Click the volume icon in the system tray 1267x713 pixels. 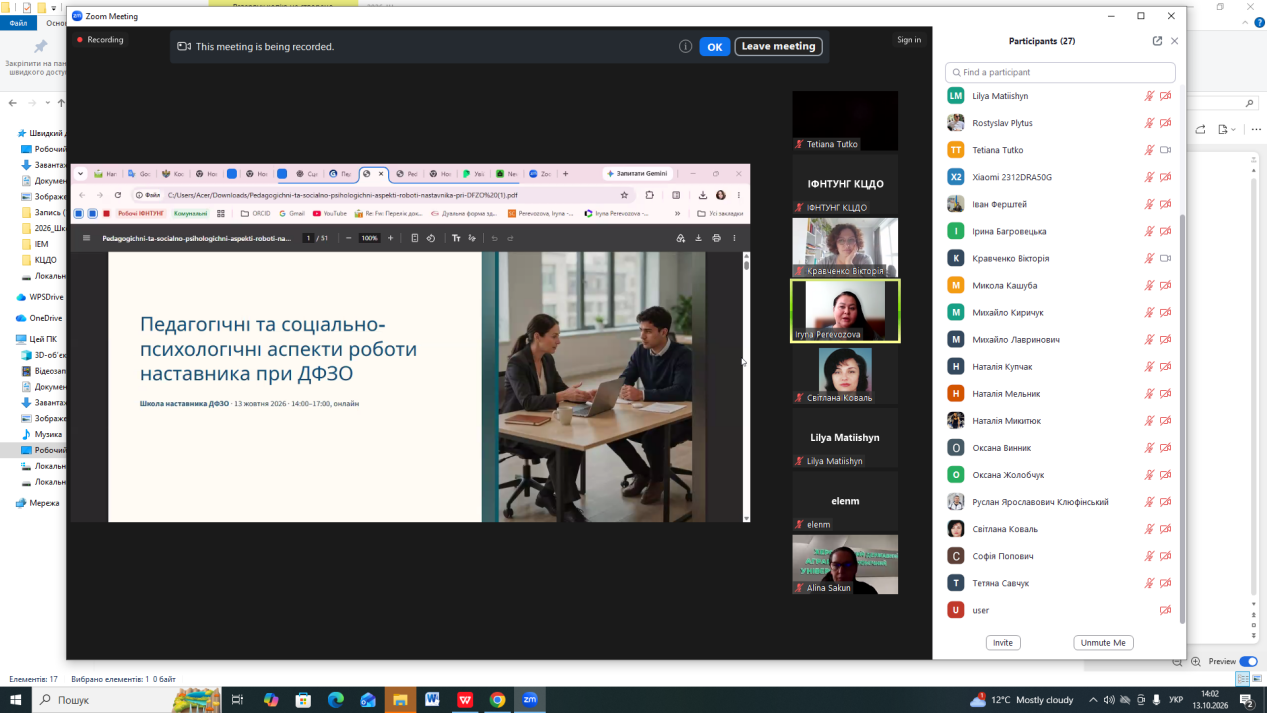click(x=1108, y=700)
